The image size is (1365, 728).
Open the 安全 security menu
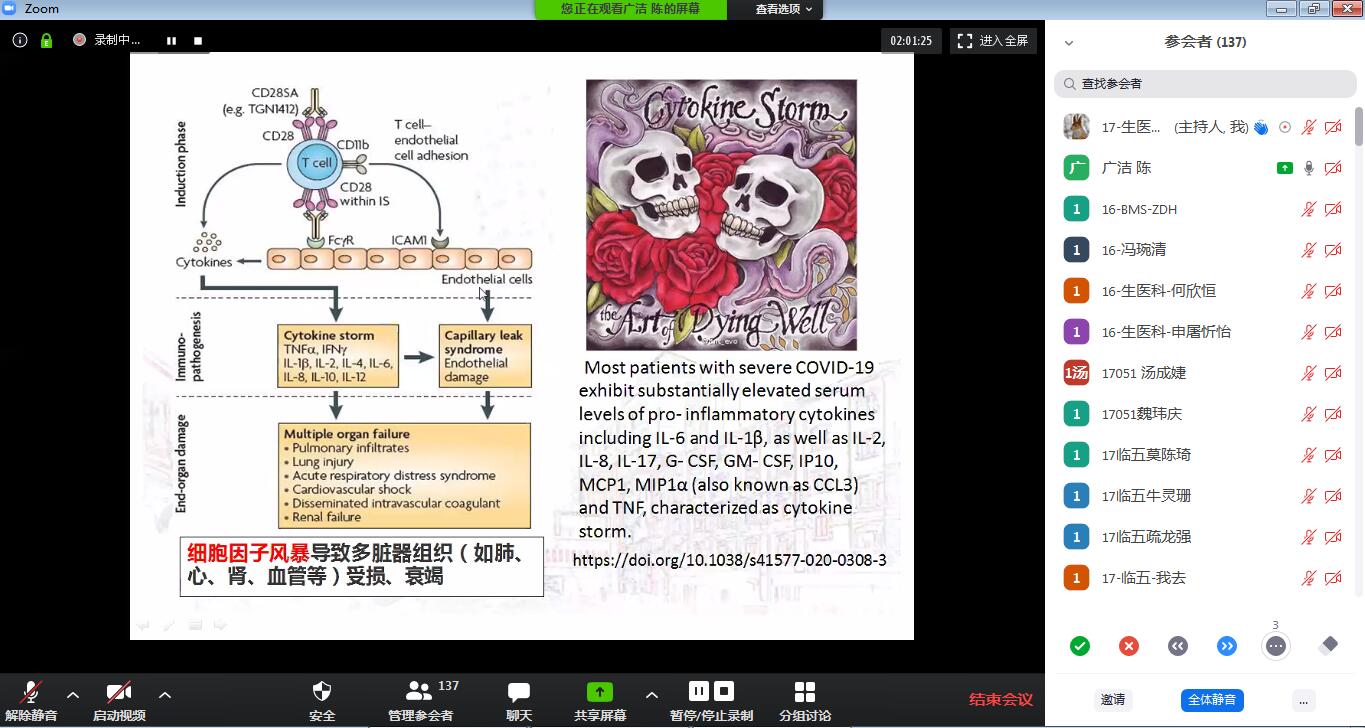tap(322, 702)
